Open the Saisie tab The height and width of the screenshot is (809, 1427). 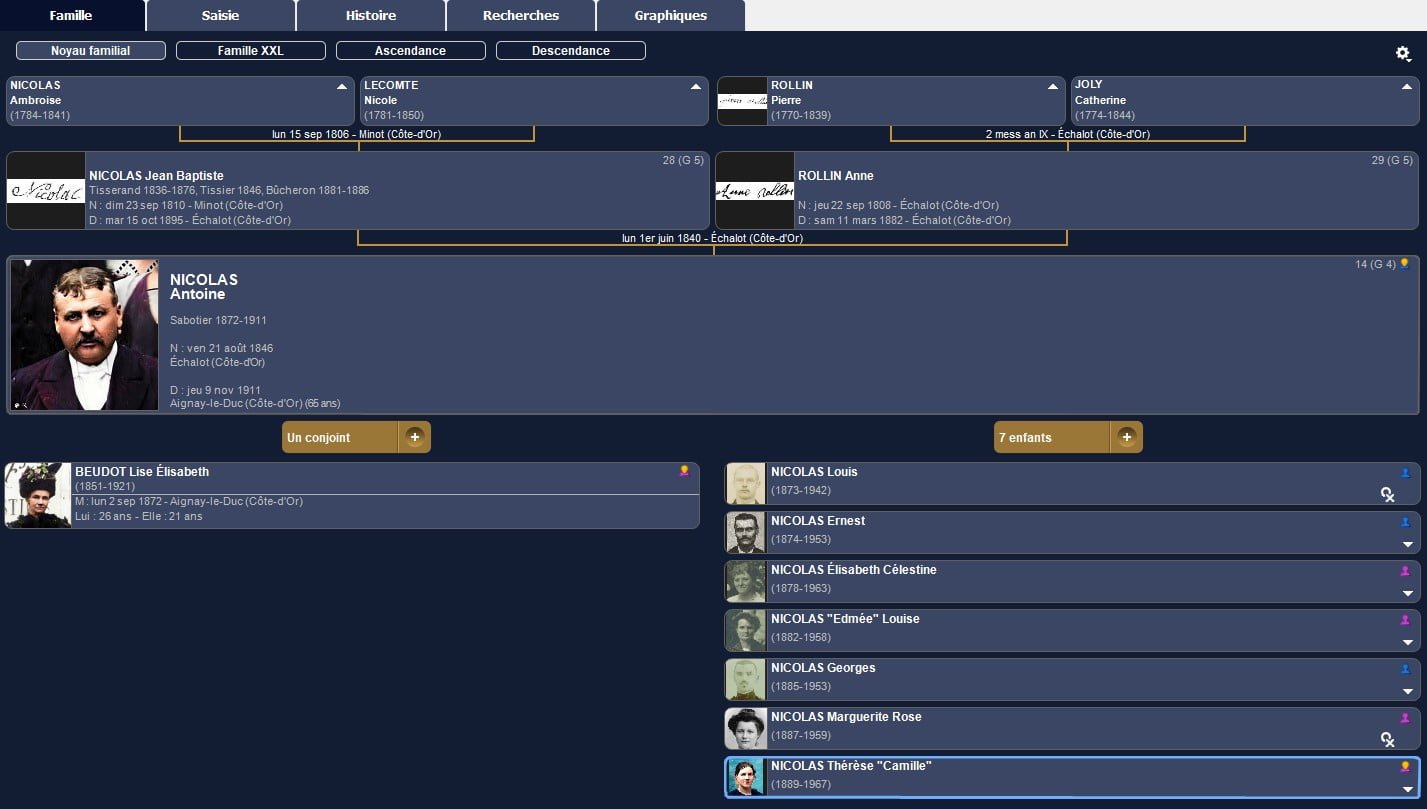click(220, 16)
